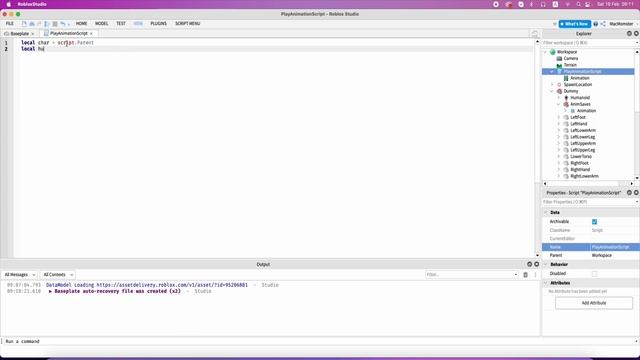Open the All Messages dropdown
Screen dimensions: 640x360
[x=19, y=275]
